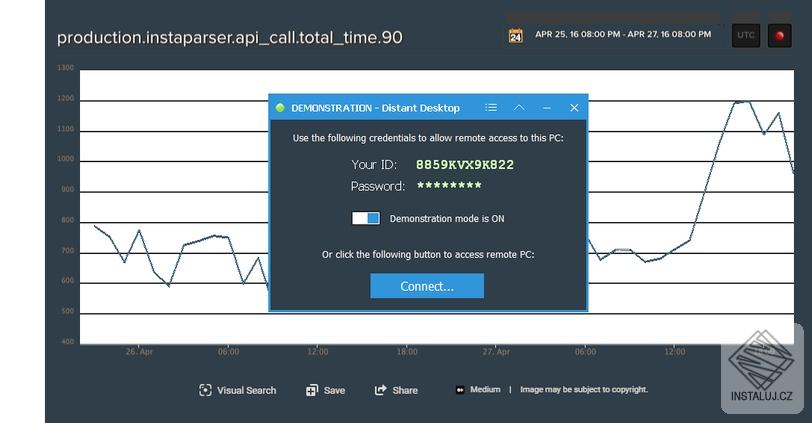Viewport: 812px width, 423px height.
Task: Click the Medium logo icon
Action: [x=460, y=390]
